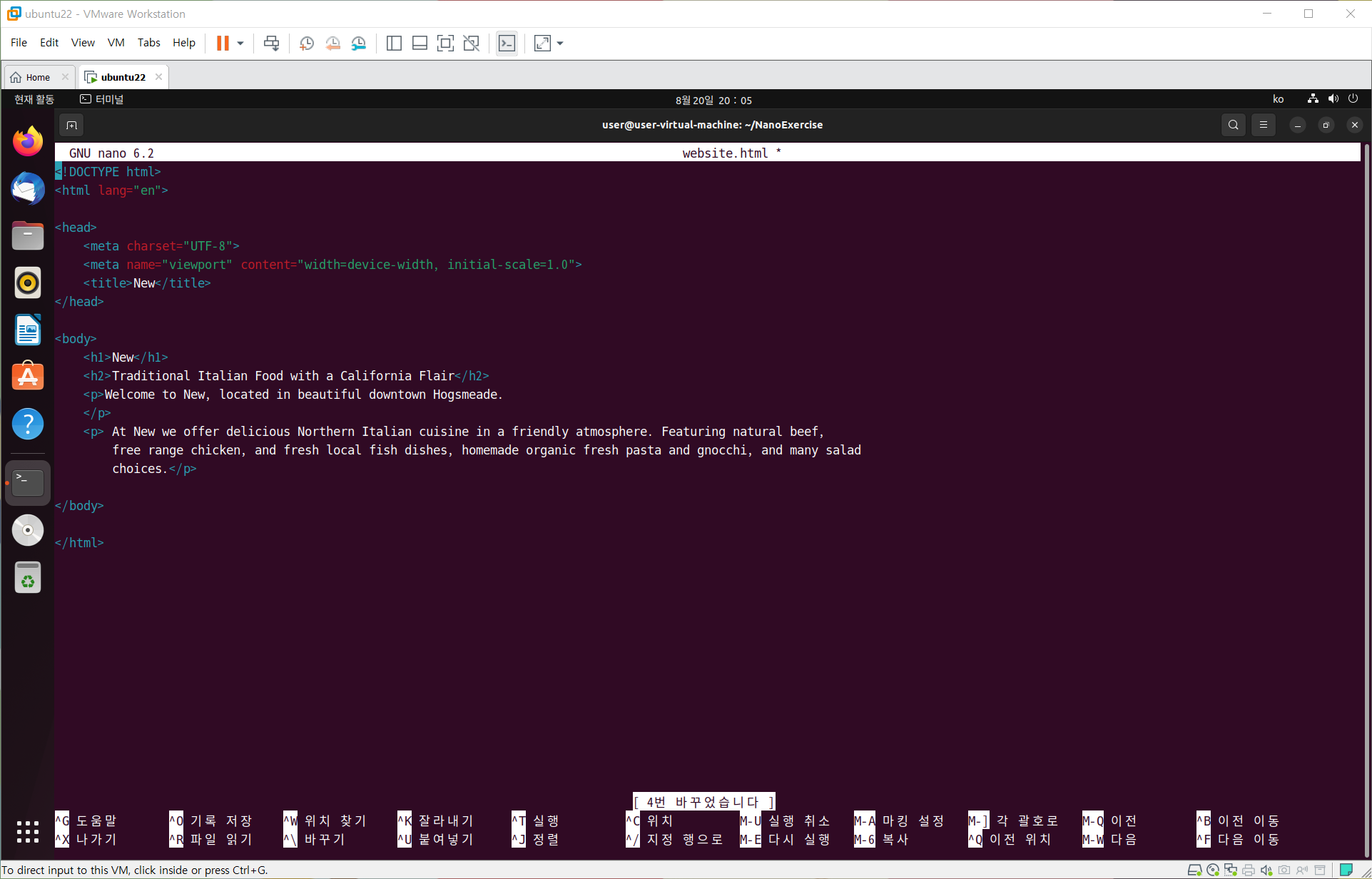Image resolution: width=1372 pixels, height=879 pixels.
Task: Open the VM menu
Action: pyautogui.click(x=116, y=43)
